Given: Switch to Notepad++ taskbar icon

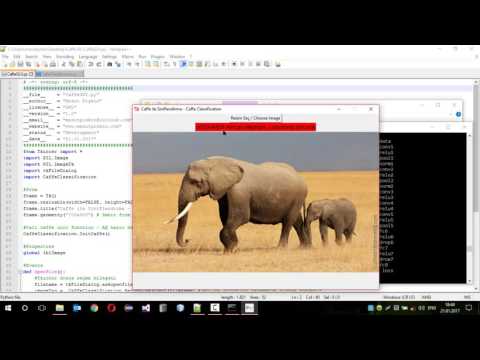Looking at the screenshot, I should (197, 308).
